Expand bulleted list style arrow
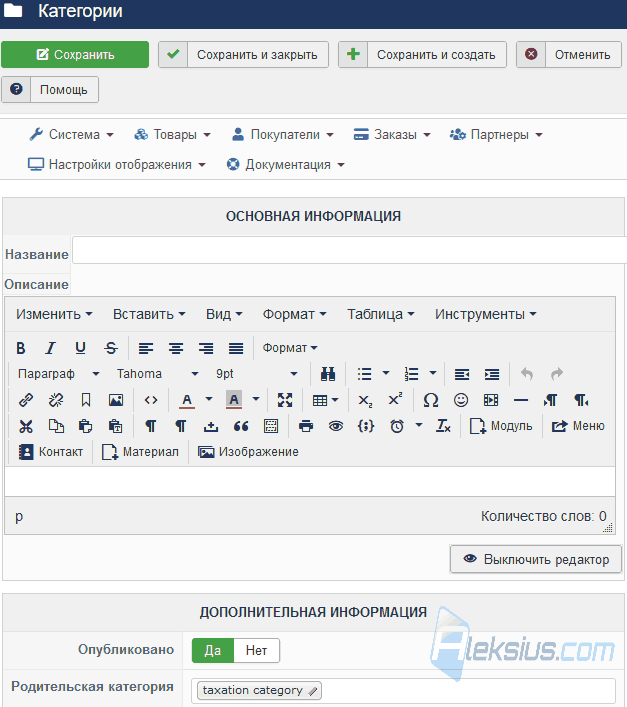Screen dimensions: 627x707 tap(386, 373)
